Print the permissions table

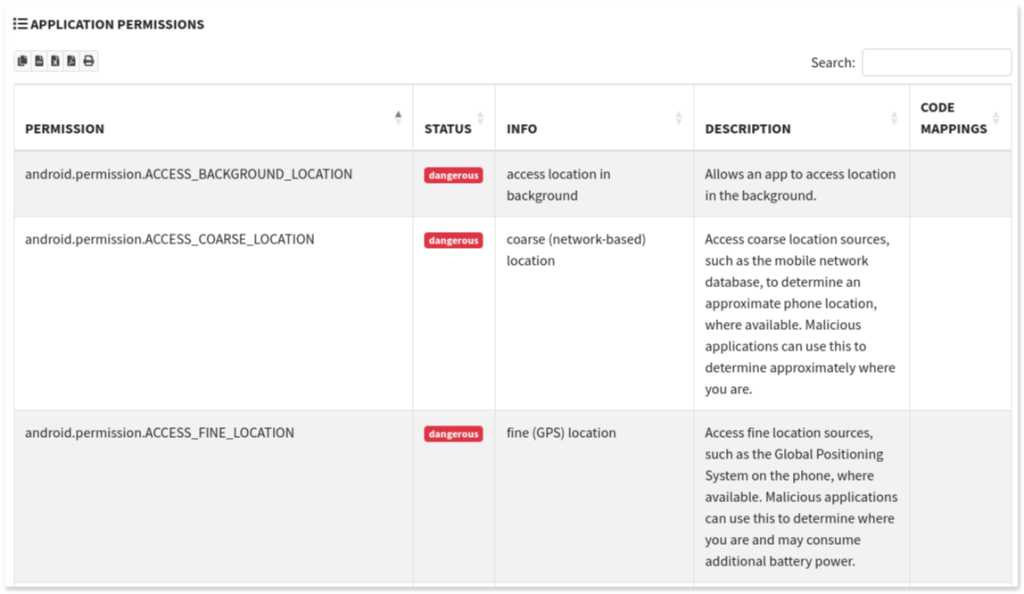(88, 61)
